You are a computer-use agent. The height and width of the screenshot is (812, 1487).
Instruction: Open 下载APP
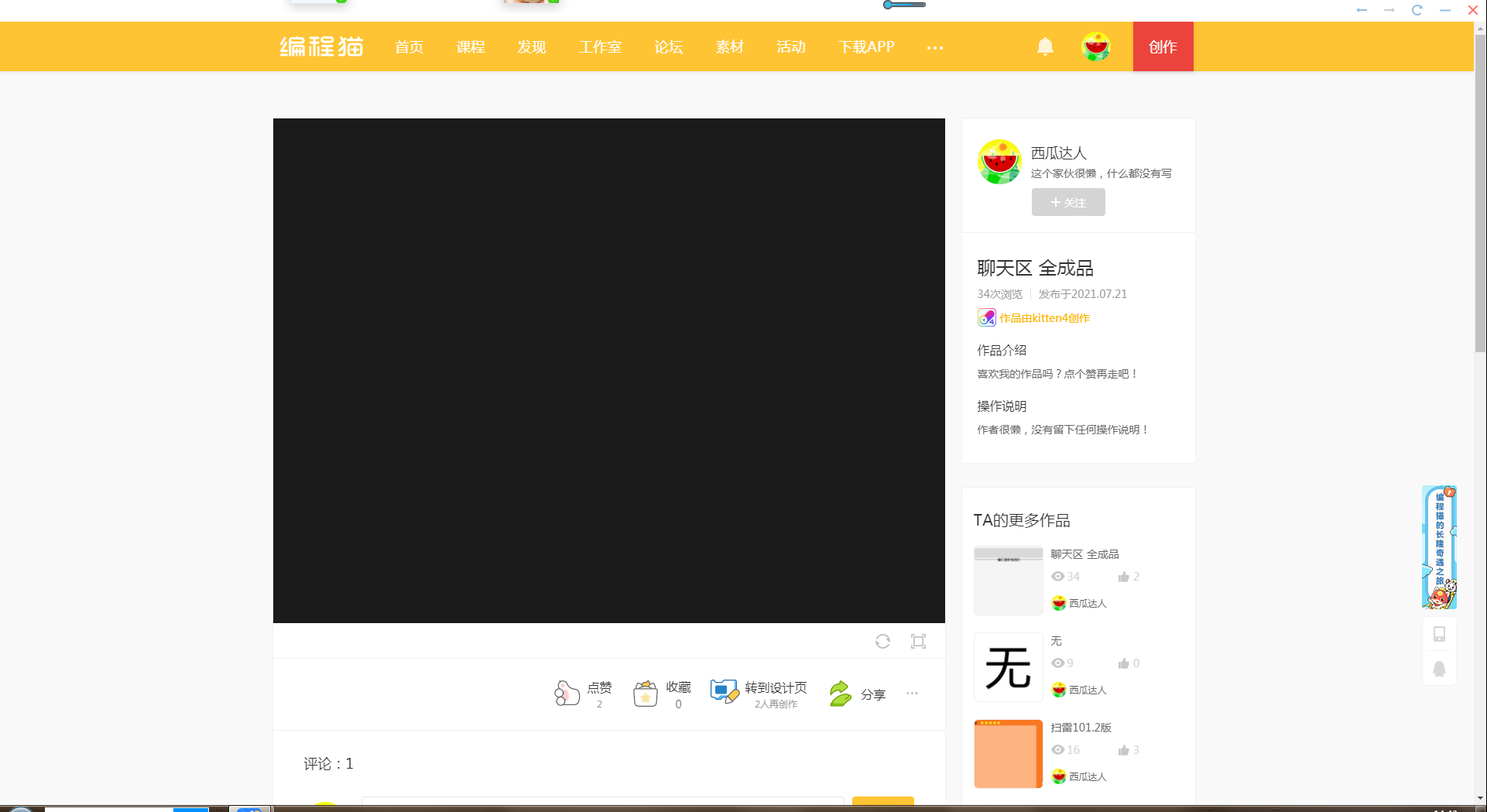866,47
